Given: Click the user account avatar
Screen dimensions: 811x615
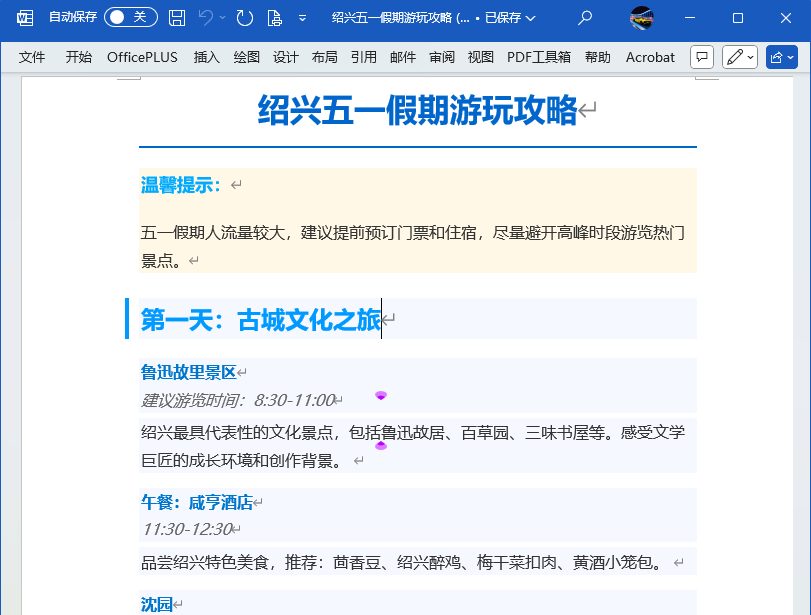Looking at the screenshot, I should [x=642, y=17].
